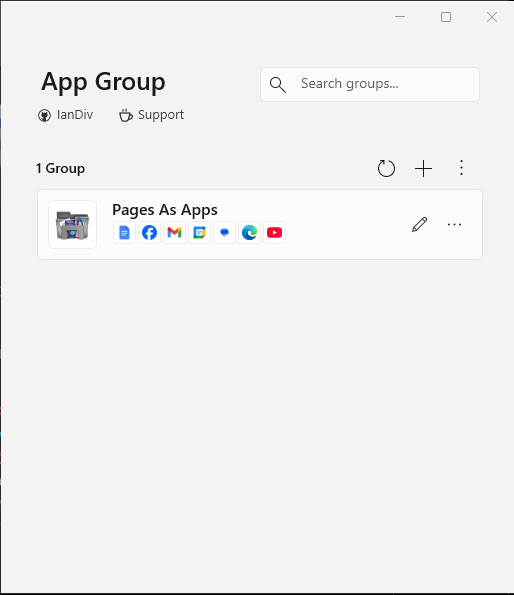
Task: Maximize the App Group window
Action: coord(446,17)
